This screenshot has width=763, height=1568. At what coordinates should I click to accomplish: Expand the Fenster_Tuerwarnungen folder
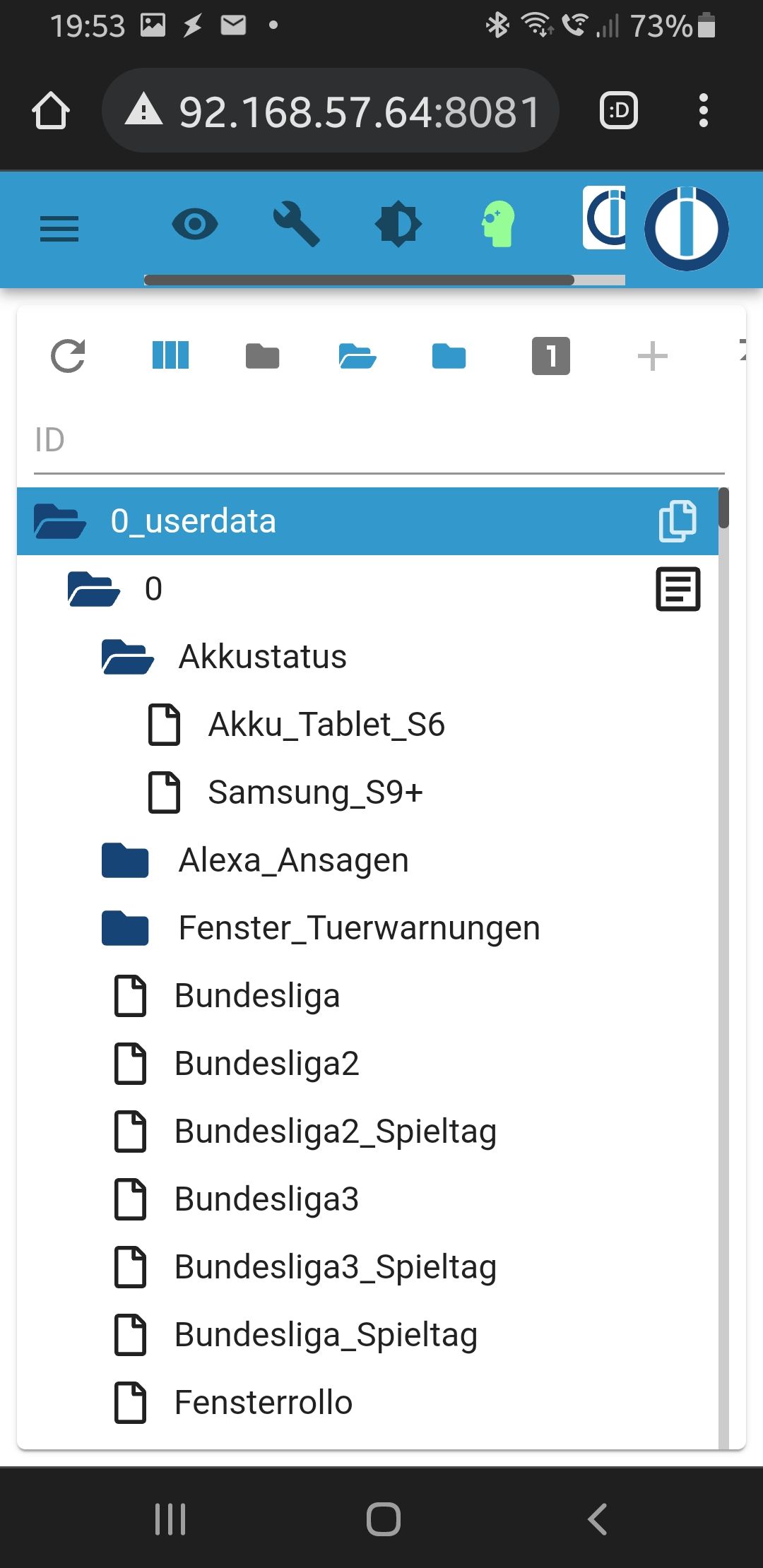tap(125, 928)
